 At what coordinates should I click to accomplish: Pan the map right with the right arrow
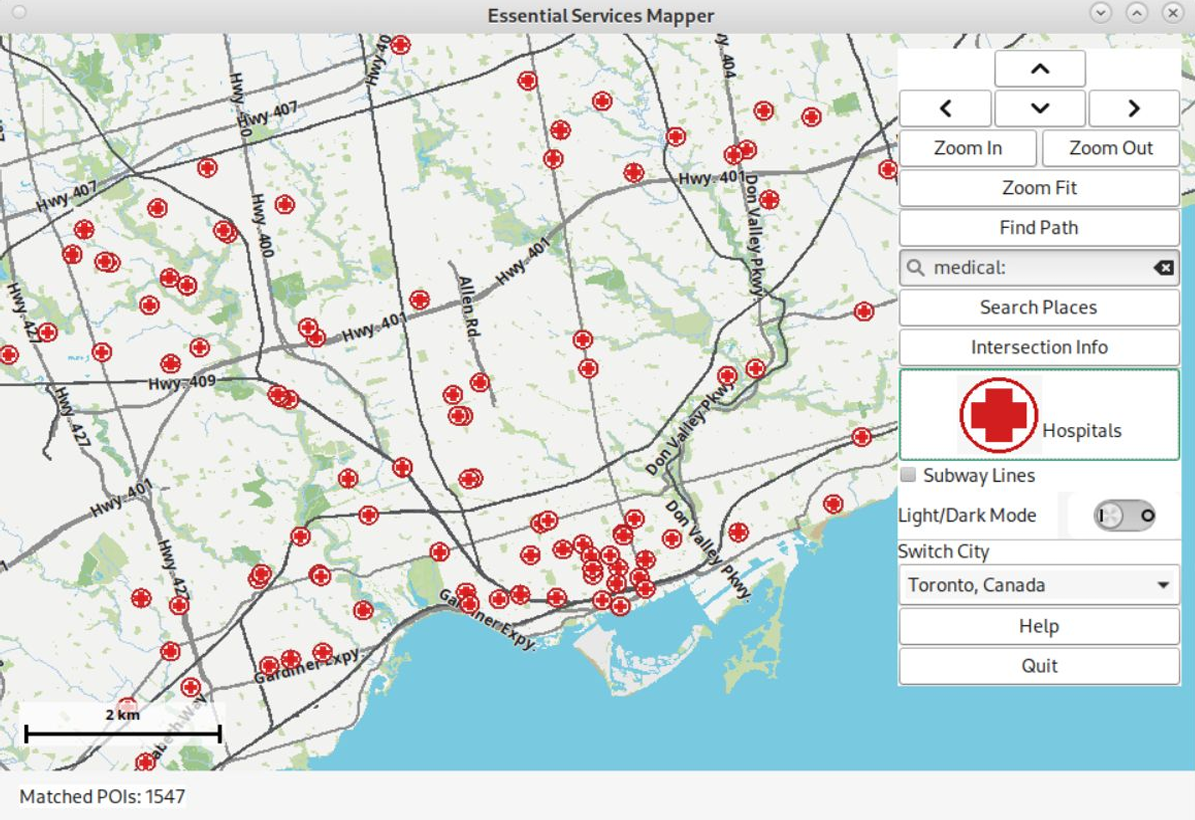[x=1134, y=108]
